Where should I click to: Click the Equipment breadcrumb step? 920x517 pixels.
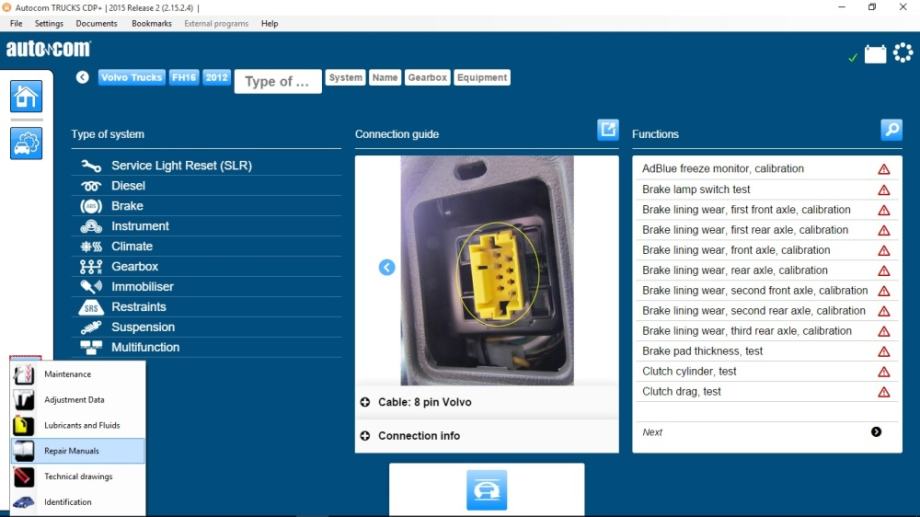coord(482,77)
